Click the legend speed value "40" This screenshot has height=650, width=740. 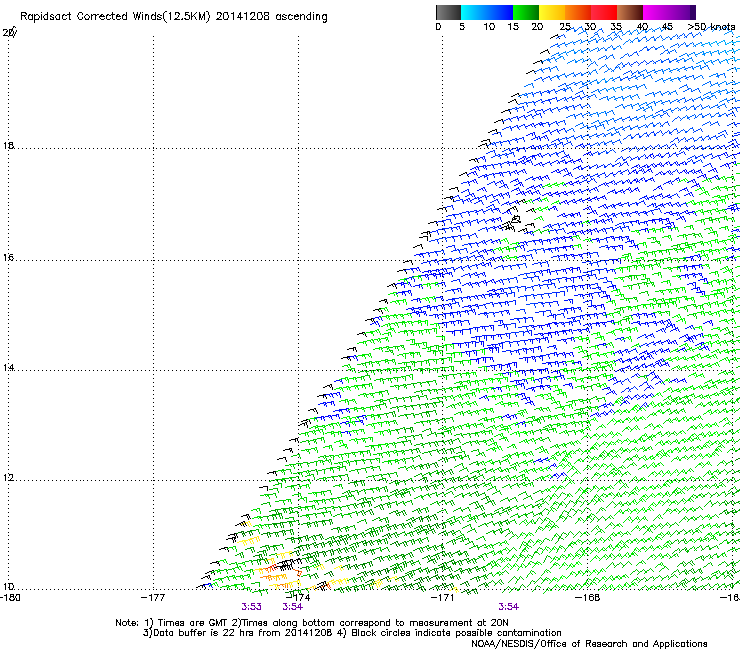(x=642, y=27)
